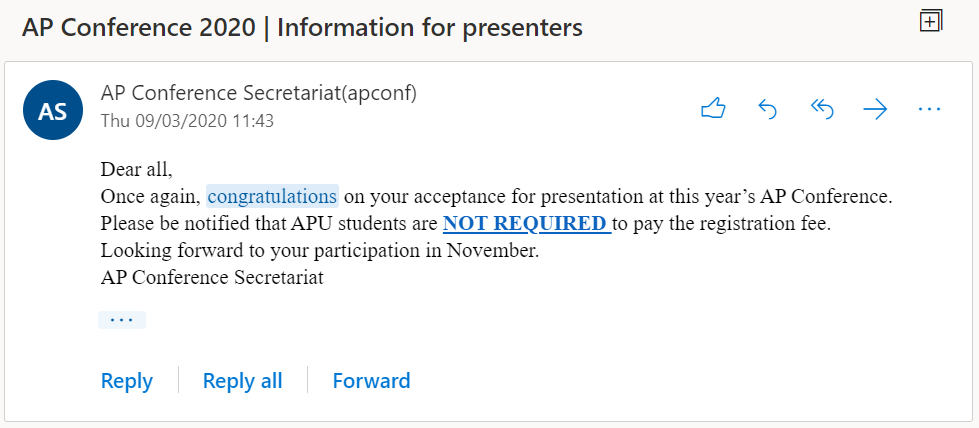
Task: Click the single-arrow reply icon
Action: [767, 110]
